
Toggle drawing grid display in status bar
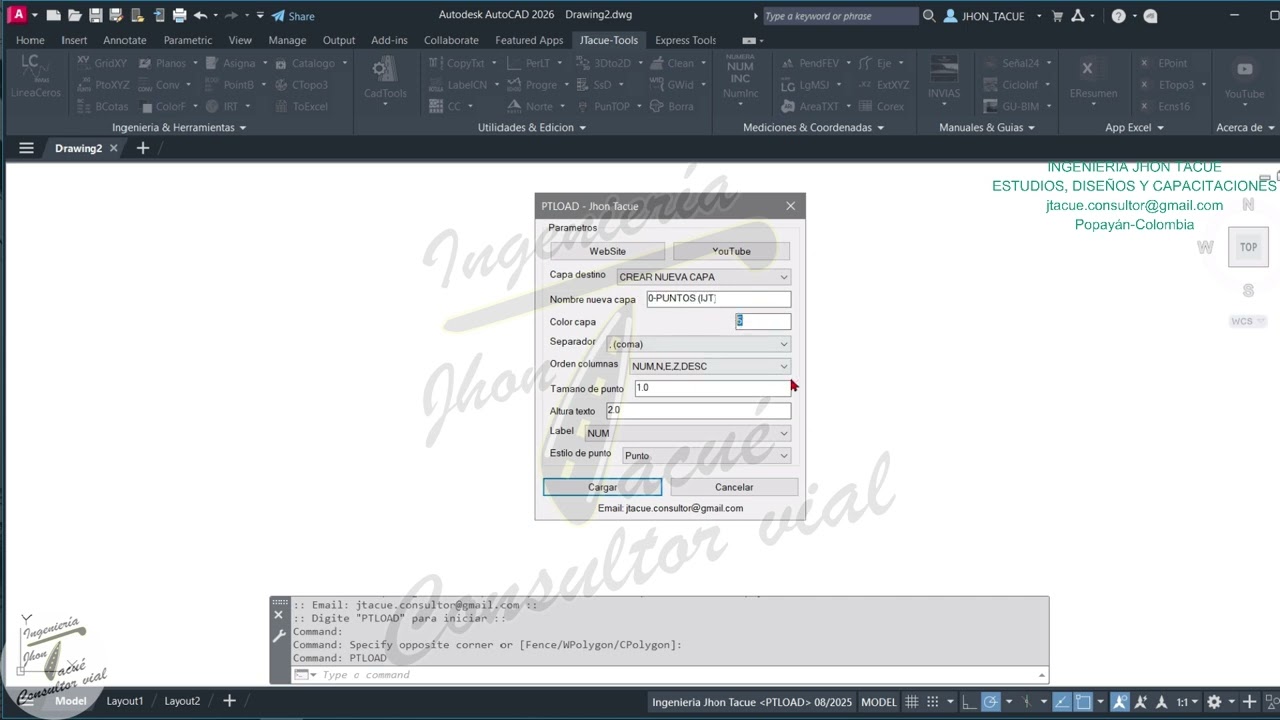click(x=913, y=702)
